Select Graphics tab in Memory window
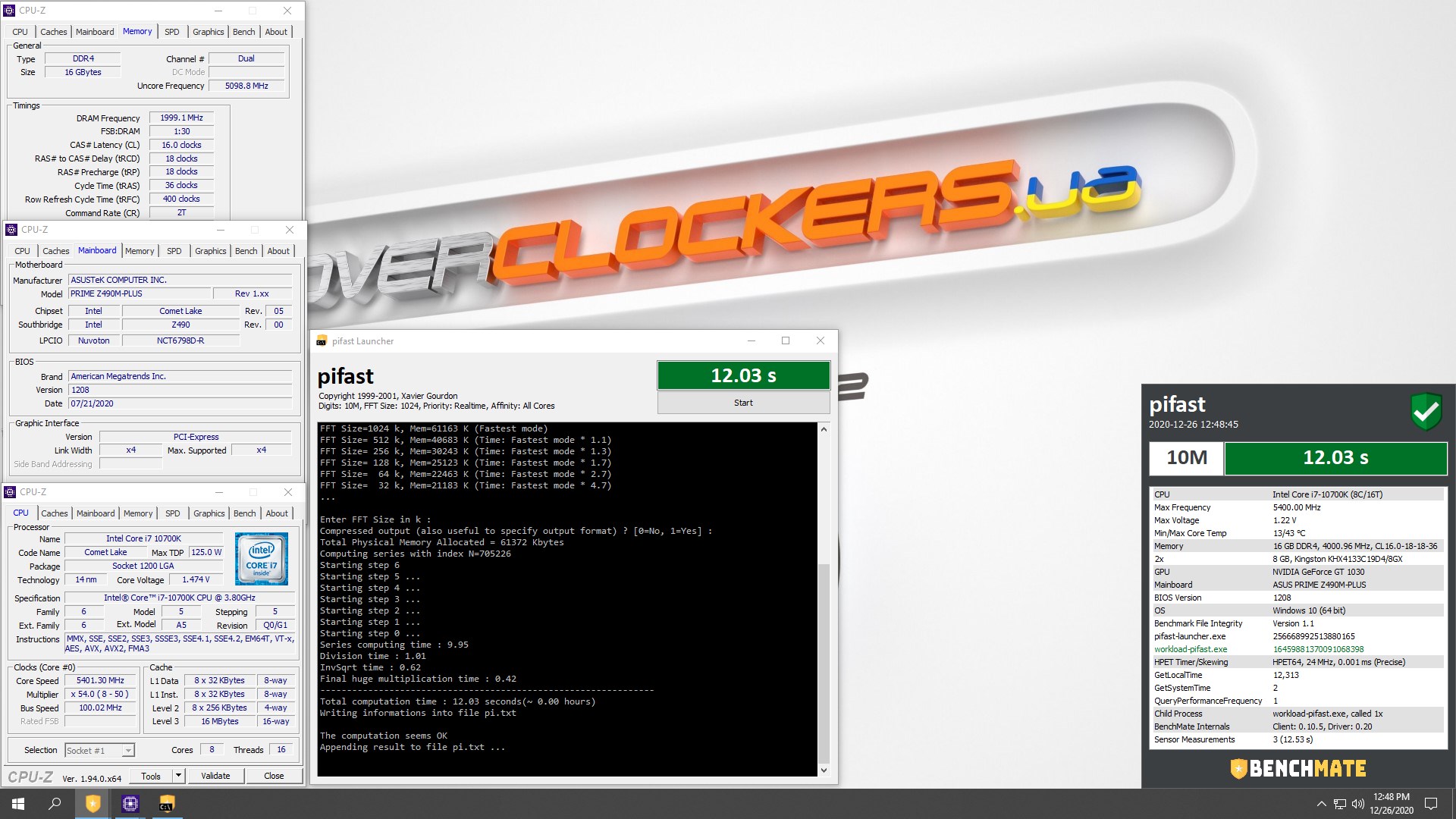The image size is (1456, 819). [x=209, y=32]
